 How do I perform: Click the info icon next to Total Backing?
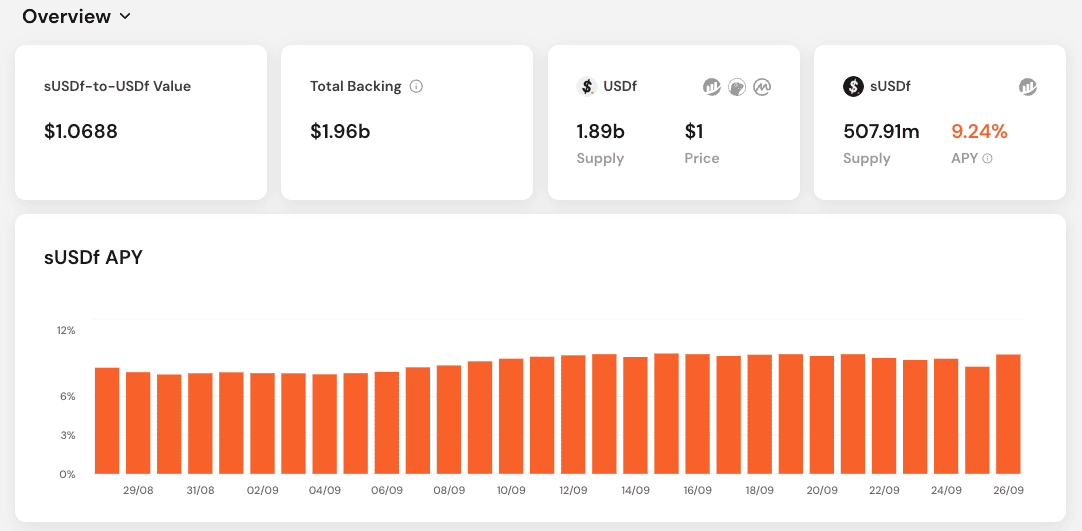(416, 86)
